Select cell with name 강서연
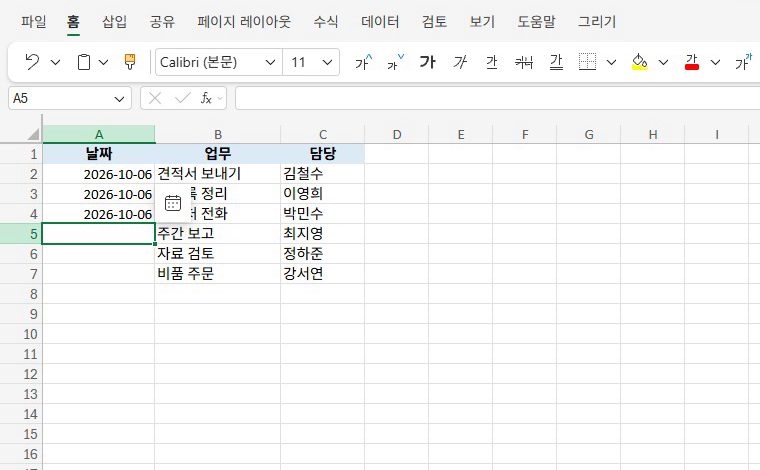Viewport: 760px width, 470px height. 323,274
